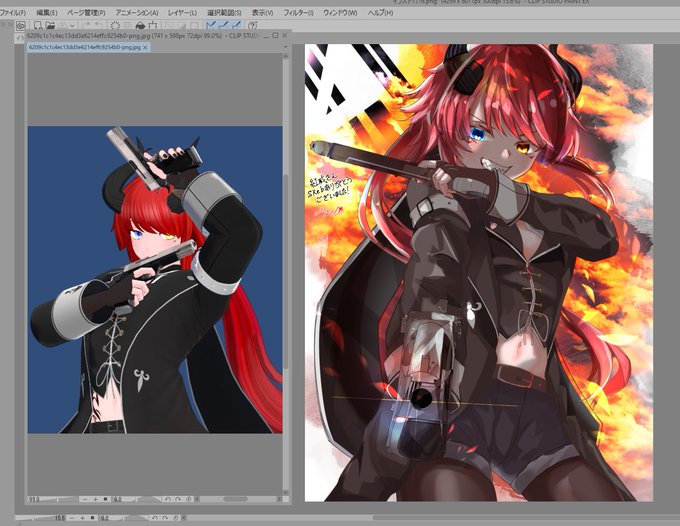The image size is (680, 526).
Task: Click the open file folder icon
Action: click(50, 26)
